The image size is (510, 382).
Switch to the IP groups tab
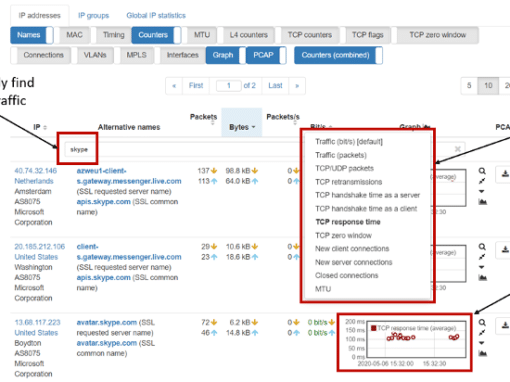tap(93, 16)
